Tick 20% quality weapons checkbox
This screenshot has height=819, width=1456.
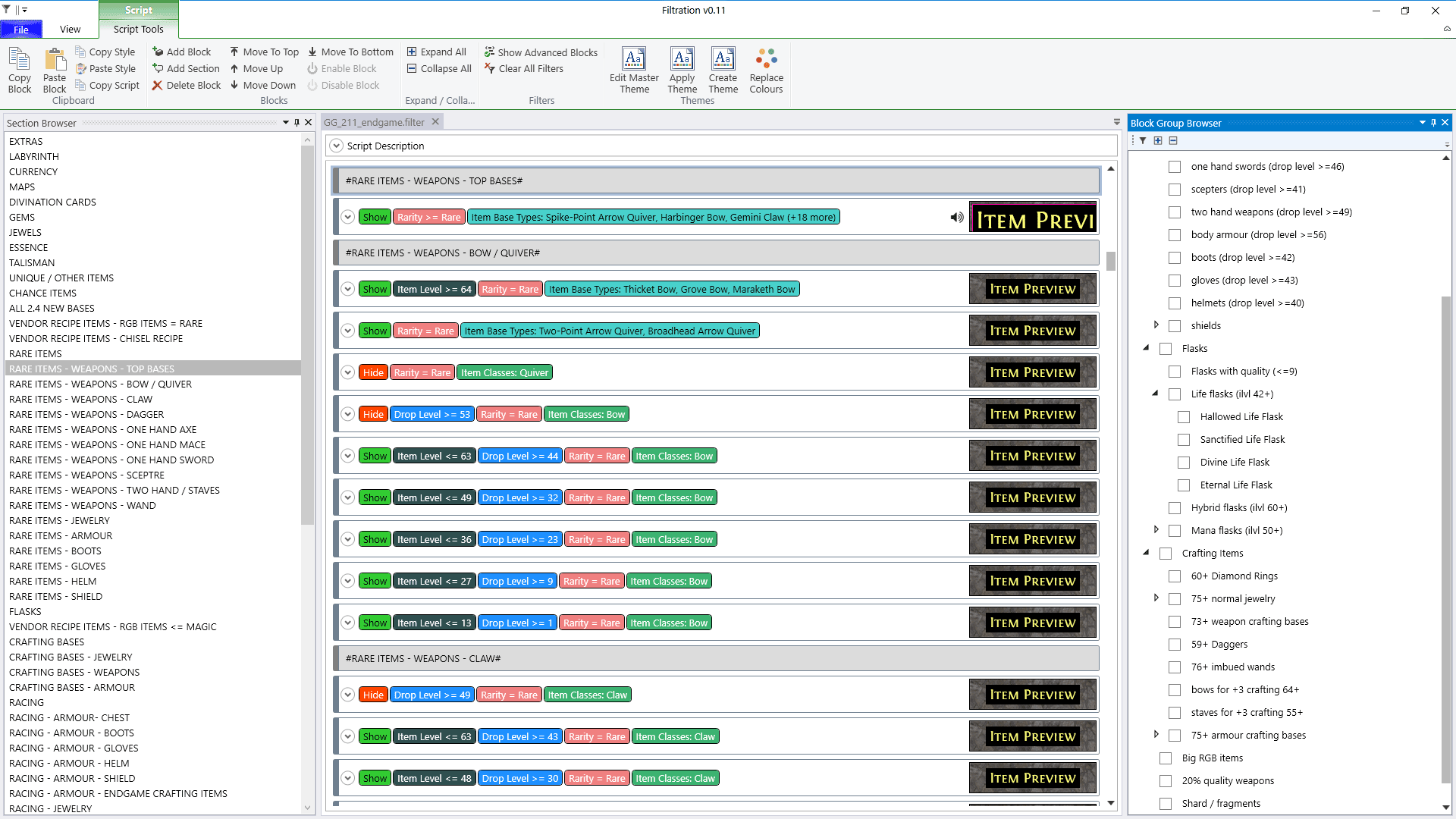click(1166, 781)
